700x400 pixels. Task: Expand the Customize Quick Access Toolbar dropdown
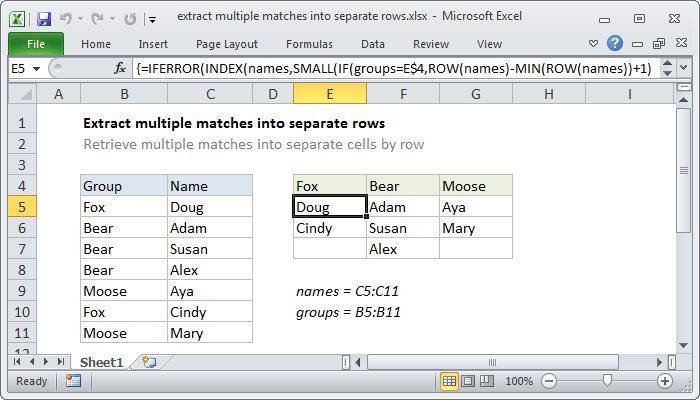click(x=151, y=19)
